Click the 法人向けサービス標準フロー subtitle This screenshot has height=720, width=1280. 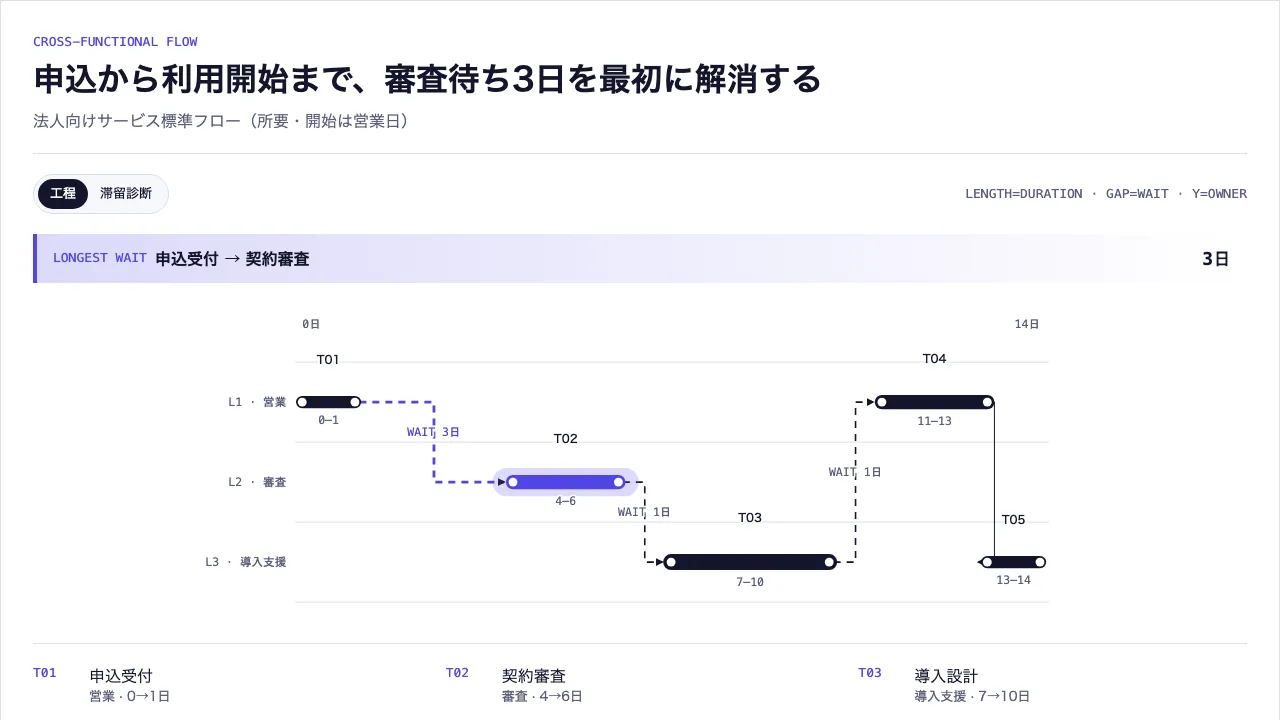222,121
